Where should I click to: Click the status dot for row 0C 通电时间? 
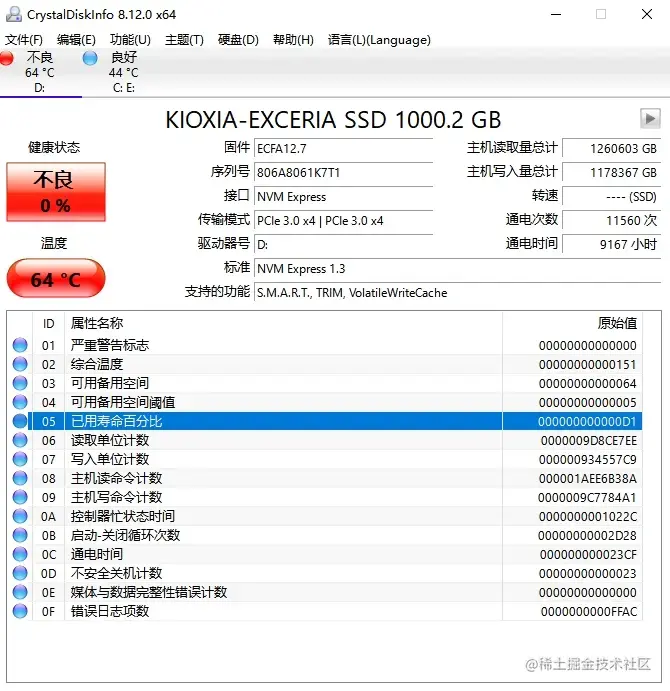(20, 554)
